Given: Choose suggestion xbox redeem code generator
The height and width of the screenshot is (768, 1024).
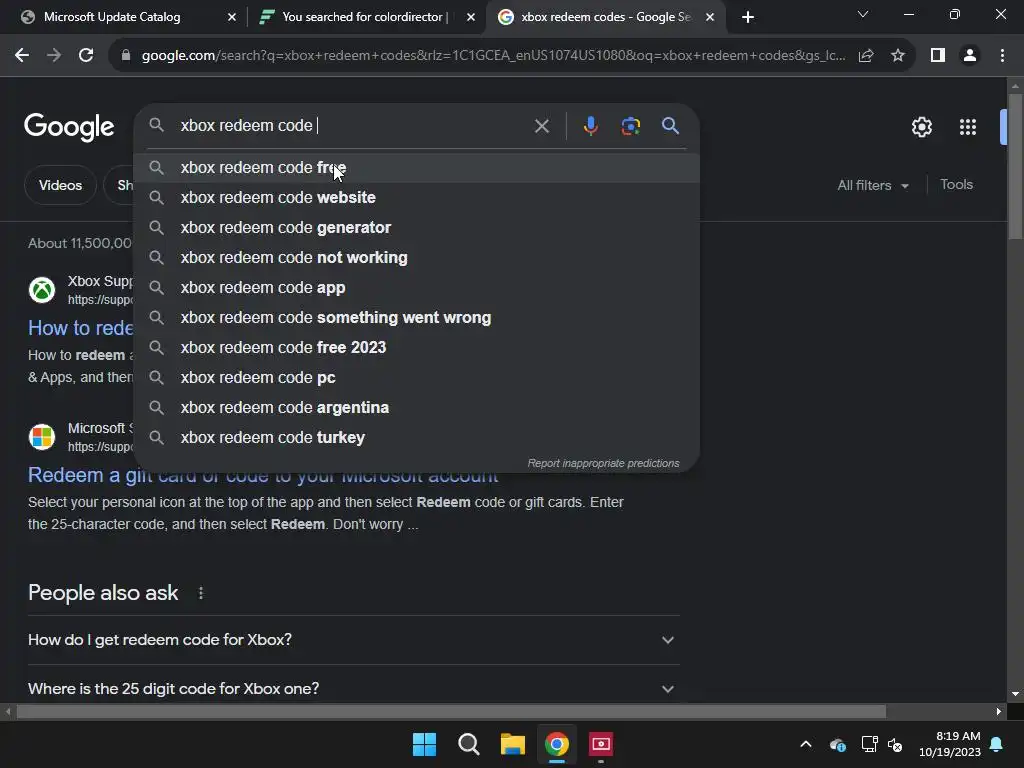Looking at the screenshot, I should coord(416,227).
